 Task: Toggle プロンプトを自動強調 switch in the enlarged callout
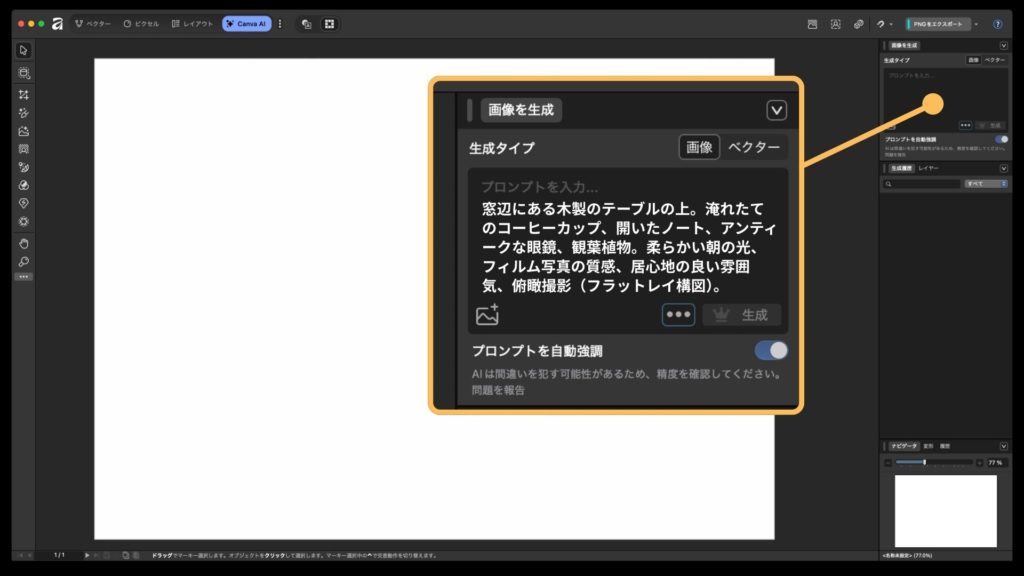pos(770,350)
